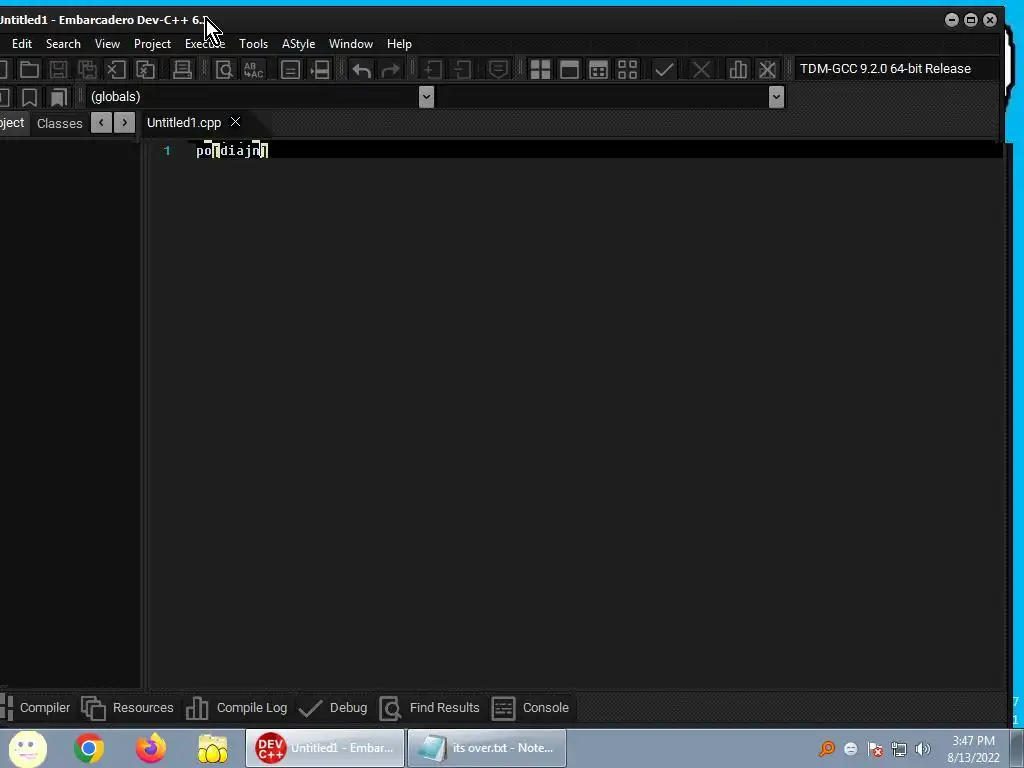Open the Debug bottom tab
1024x768 pixels.
pos(332,708)
